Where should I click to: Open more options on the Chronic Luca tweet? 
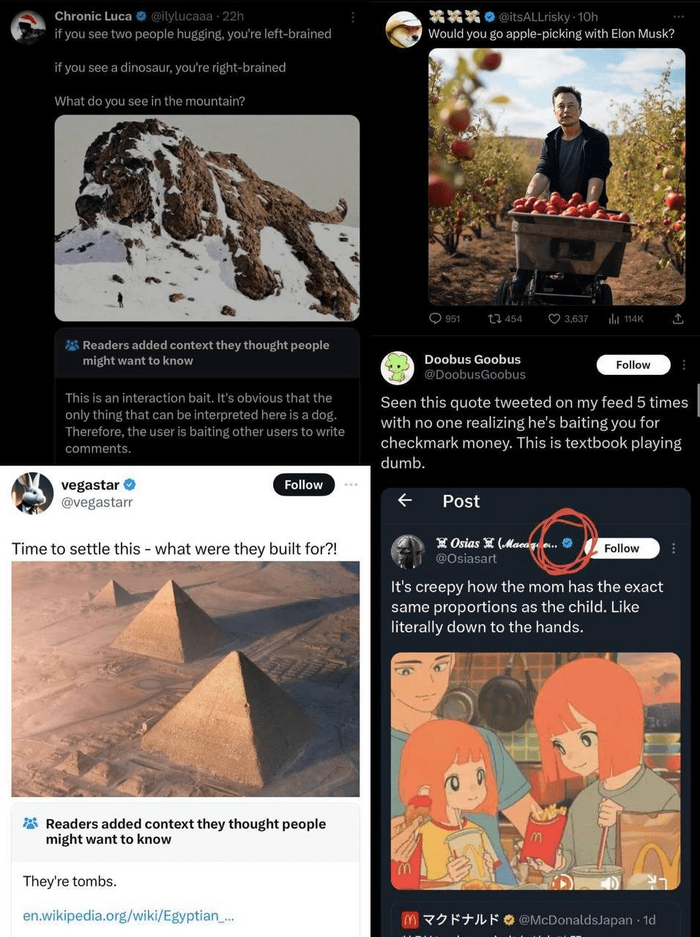point(352,17)
